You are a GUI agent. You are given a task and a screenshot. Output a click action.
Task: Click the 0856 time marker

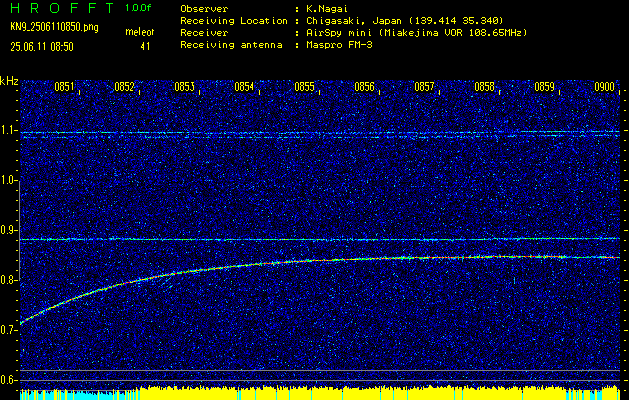pos(365,87)
